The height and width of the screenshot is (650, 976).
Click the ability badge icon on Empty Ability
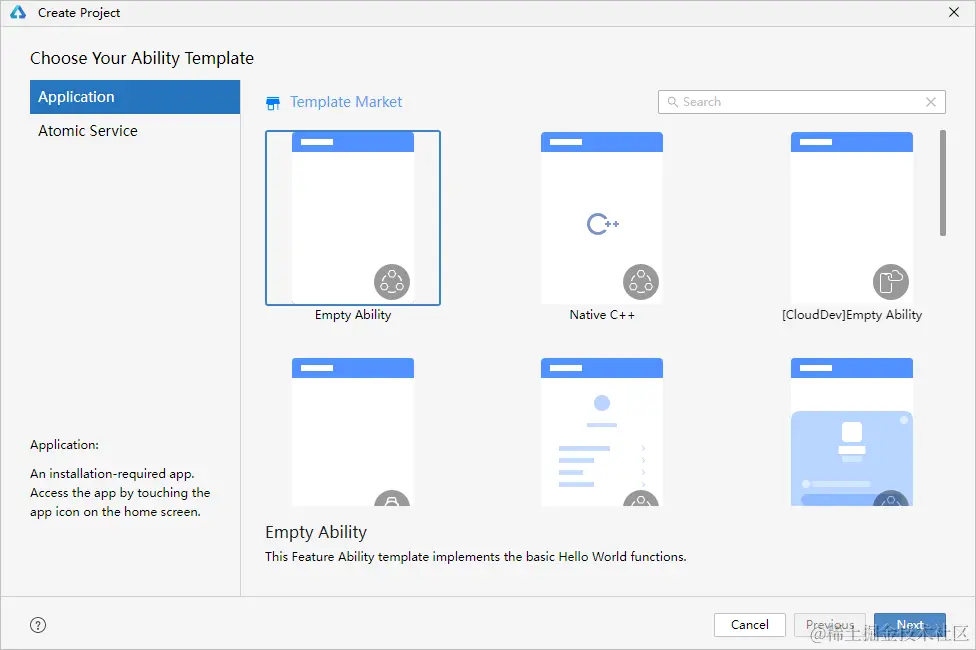[392, 281]
